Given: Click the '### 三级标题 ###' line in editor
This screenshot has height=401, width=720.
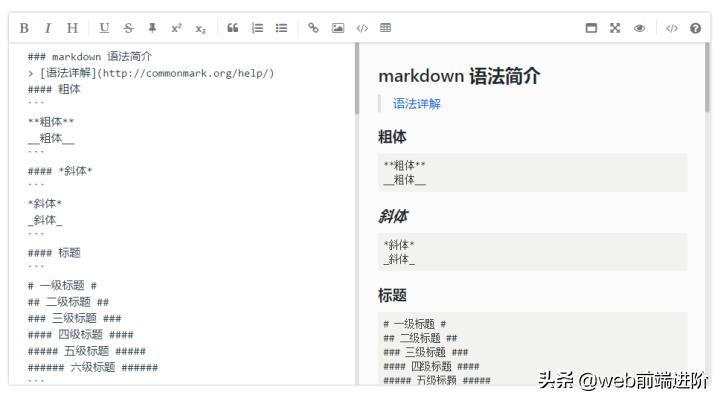Looking at the screenshot, I should pyautogui.click(x=74, y=318).
